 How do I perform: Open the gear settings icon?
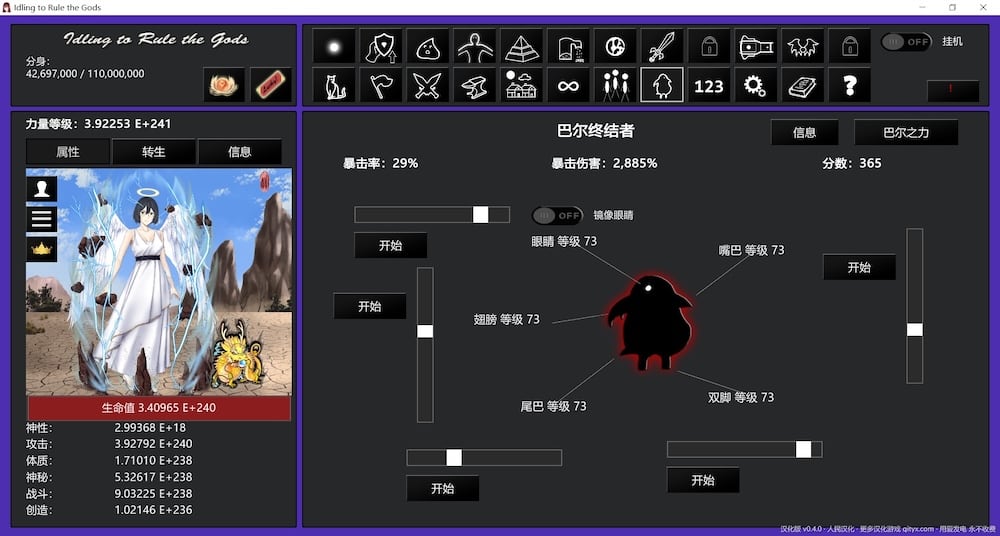coord(756,85)
